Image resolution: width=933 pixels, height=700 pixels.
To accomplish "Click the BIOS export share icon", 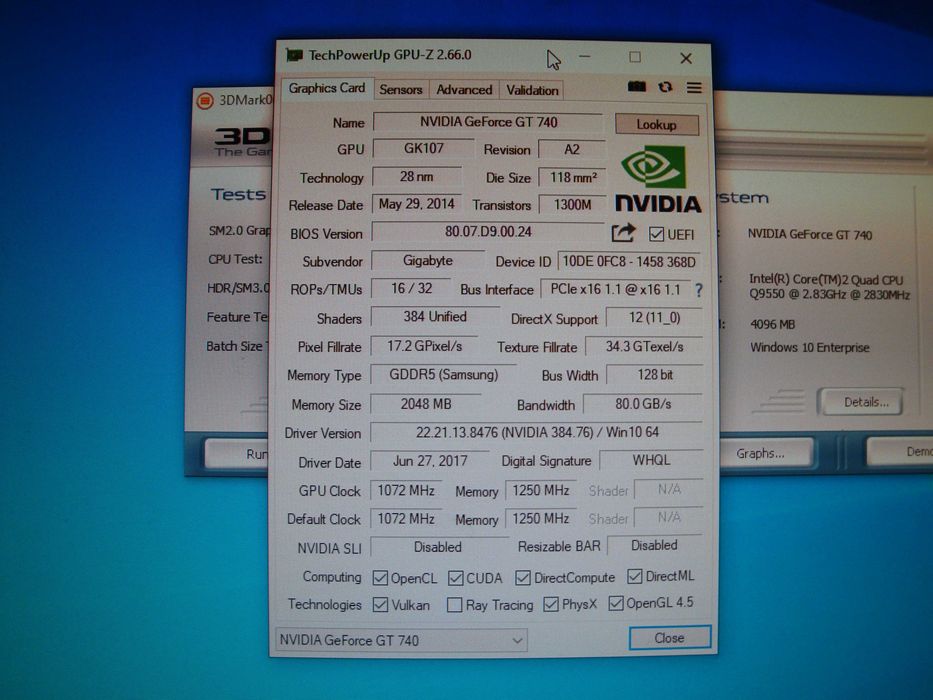I will coord(623,233).
